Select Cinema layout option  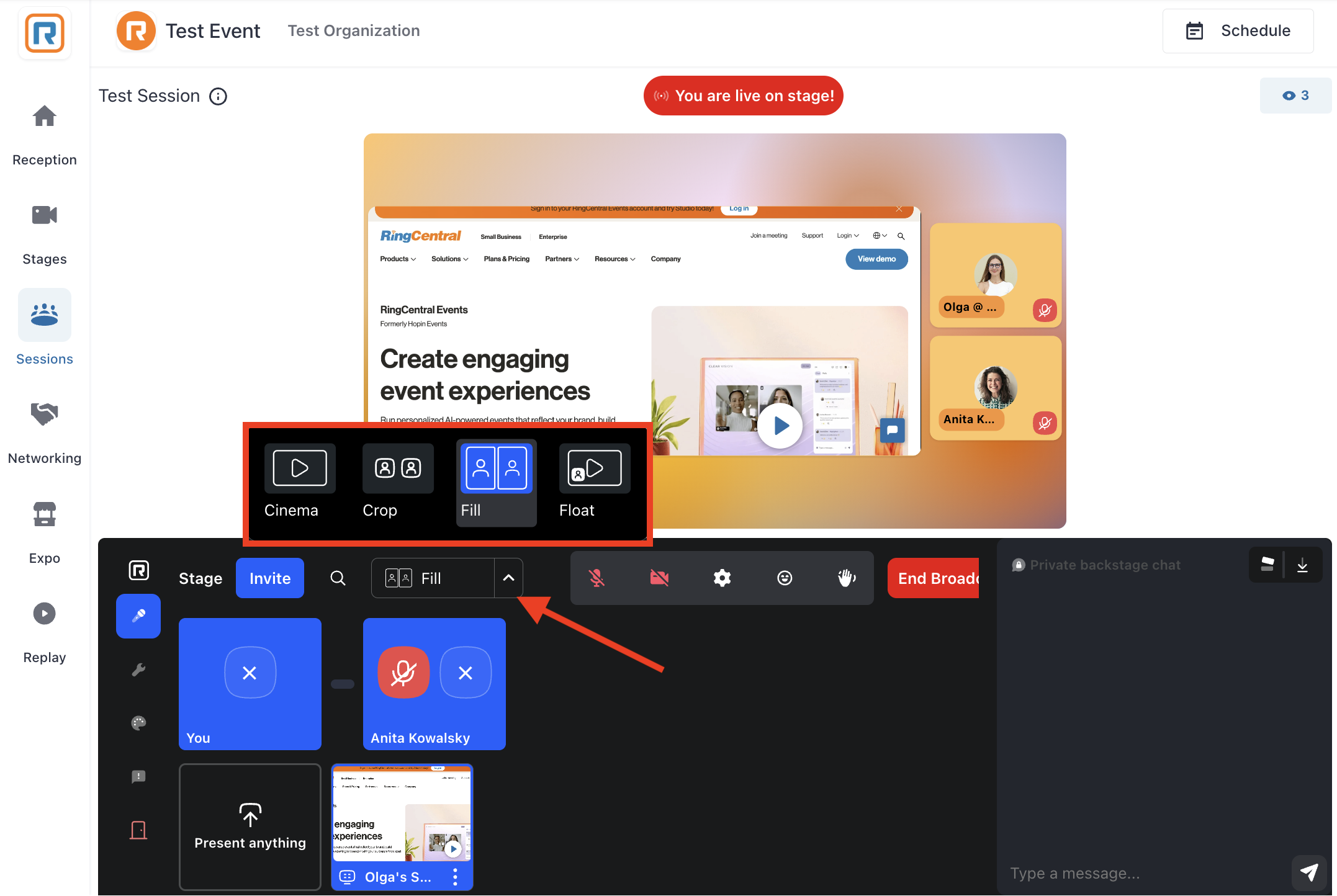click(300, 482)
